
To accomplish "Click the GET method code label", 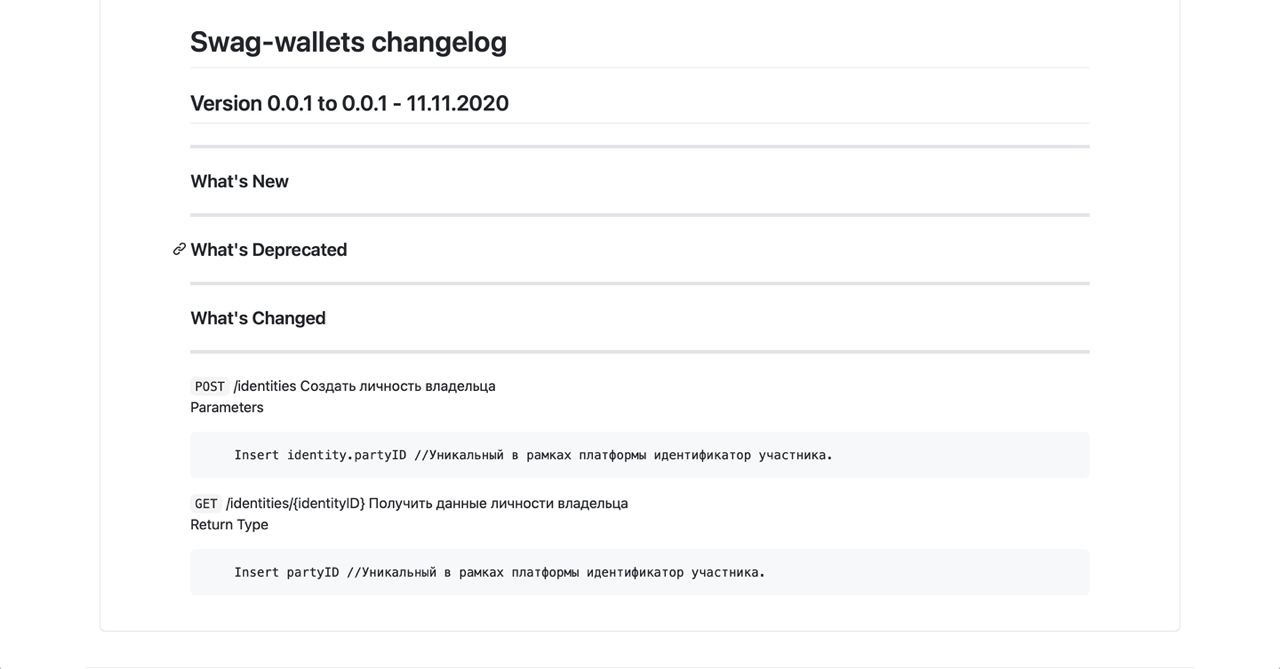I will coord(206,503).
